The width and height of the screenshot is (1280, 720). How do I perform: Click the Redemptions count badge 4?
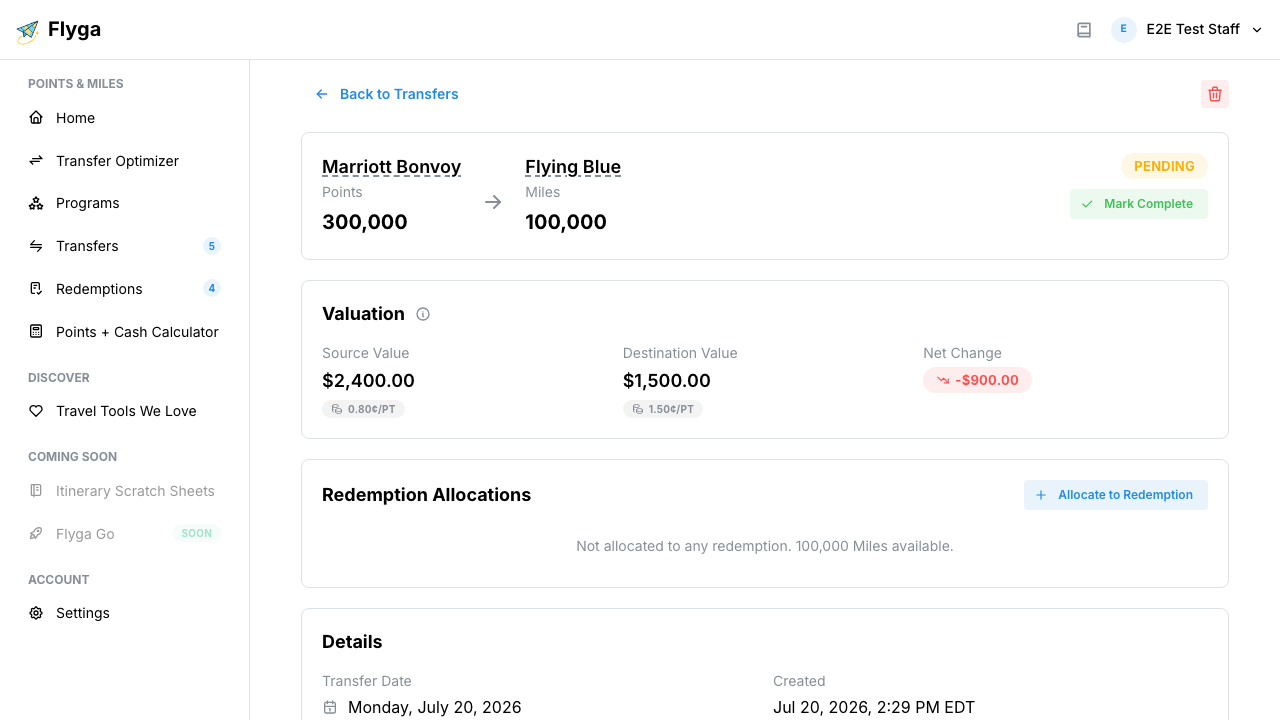[211, 289]
